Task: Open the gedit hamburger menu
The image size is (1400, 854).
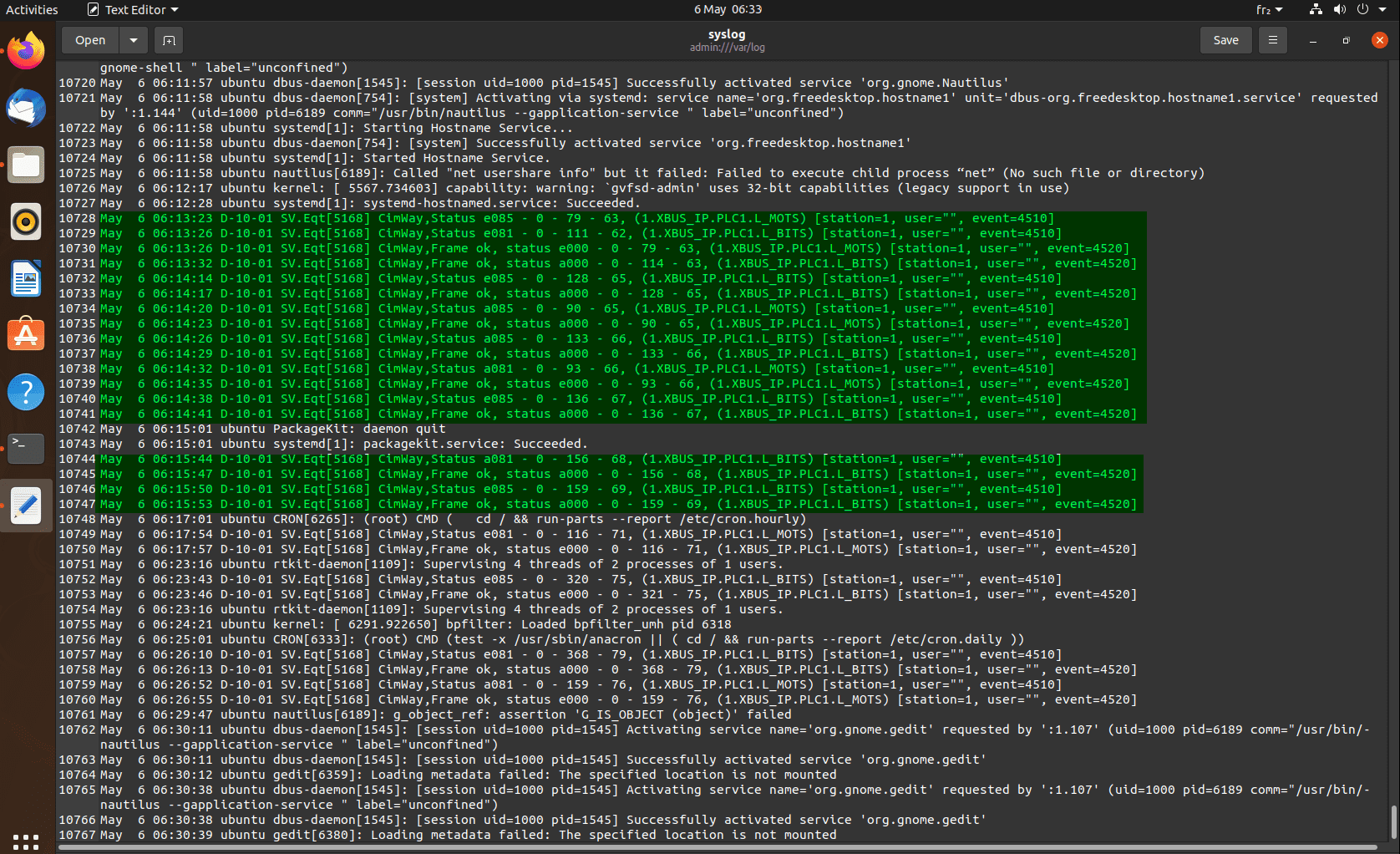Action: tap(1272, 40)
